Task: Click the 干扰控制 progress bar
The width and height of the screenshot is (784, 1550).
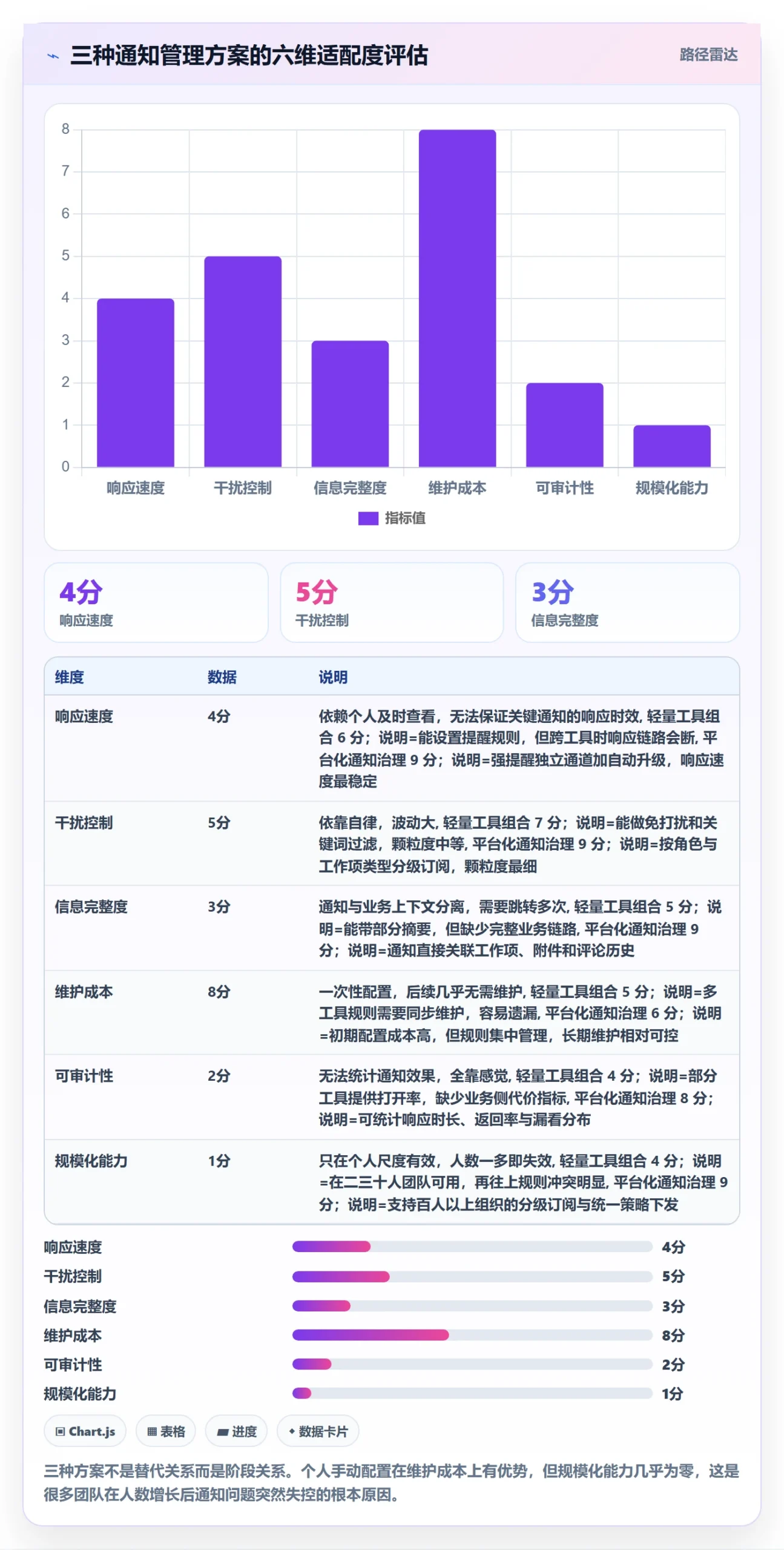Action: point(472,1276)
